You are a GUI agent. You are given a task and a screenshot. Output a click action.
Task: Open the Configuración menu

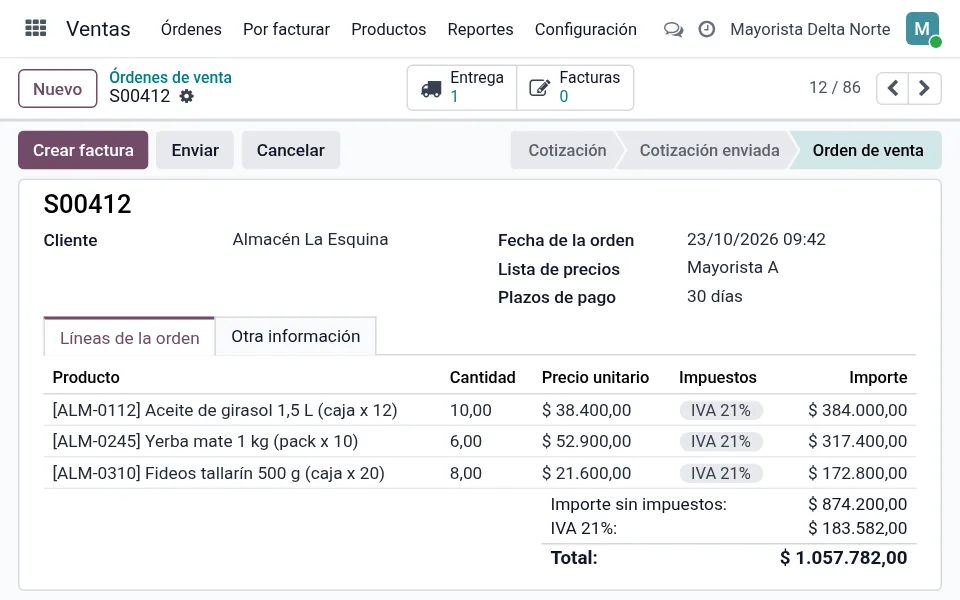click(x=586, y=29)
